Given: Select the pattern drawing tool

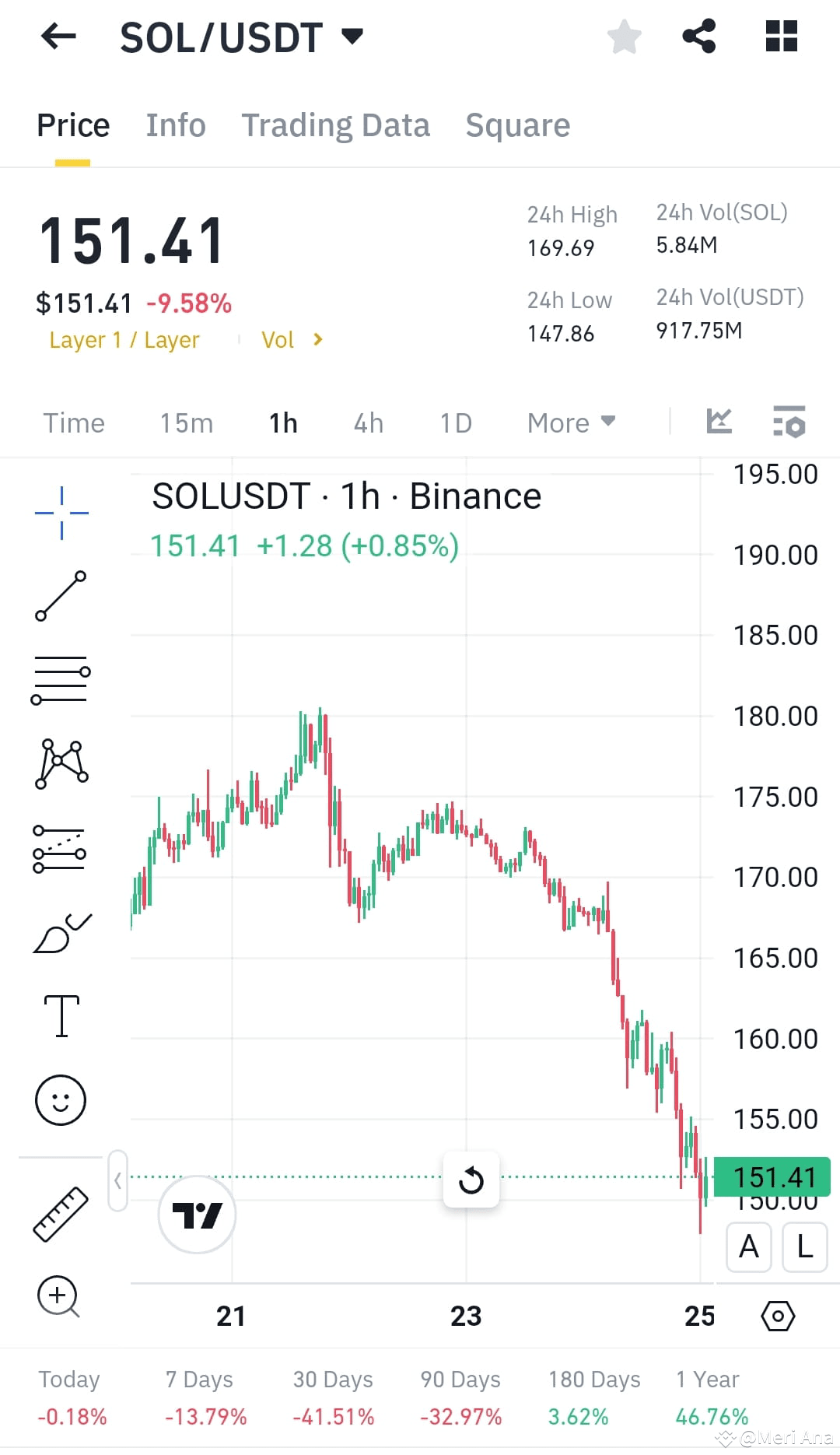Looking at the screenshot, I should coord(60,765).
